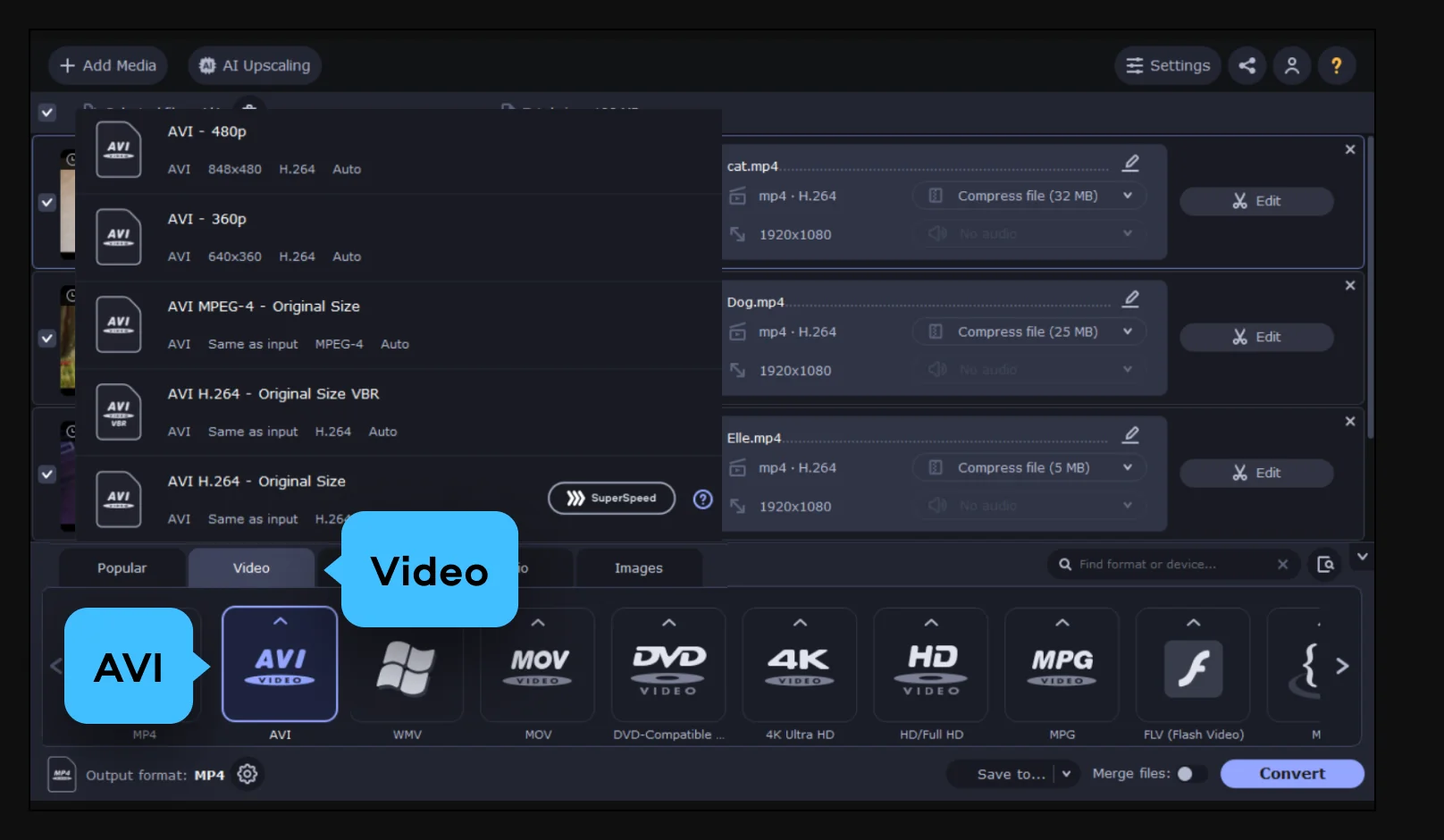
Task: Open AI Upscaling
Action: click(x=255, y=65)
